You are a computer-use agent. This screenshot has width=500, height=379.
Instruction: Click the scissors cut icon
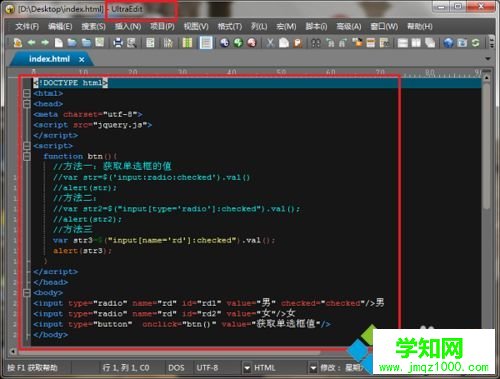(x=270, y=43)
